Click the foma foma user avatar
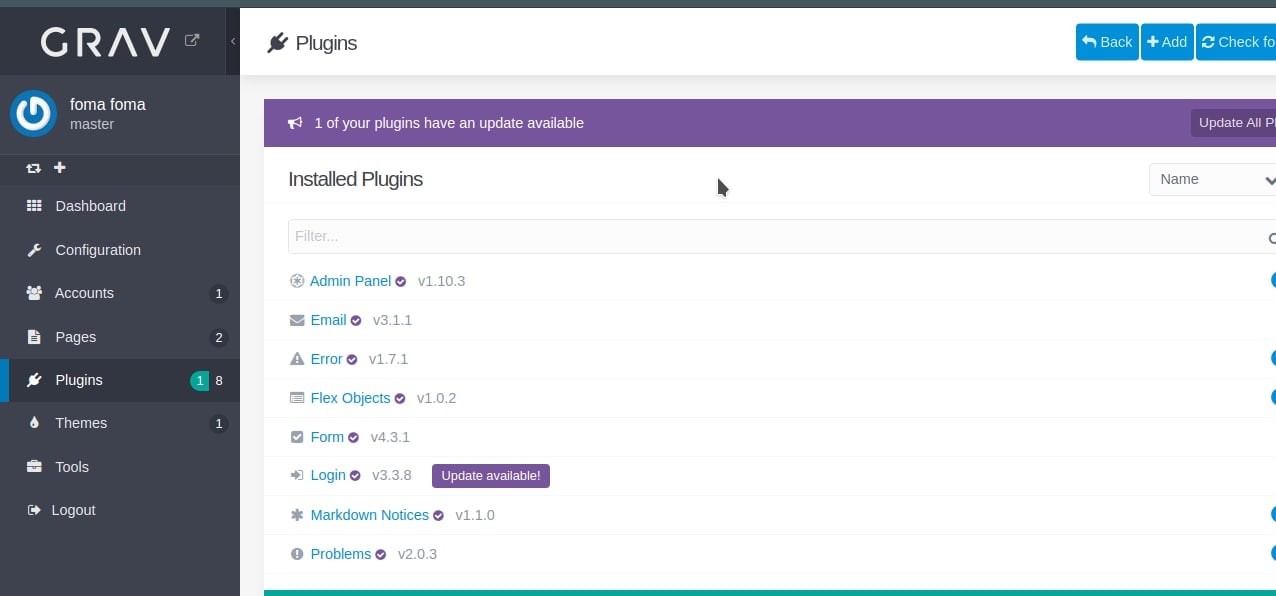Image resolution: width=1276 pixels, height=596 pixels. (x=33, y=113)
